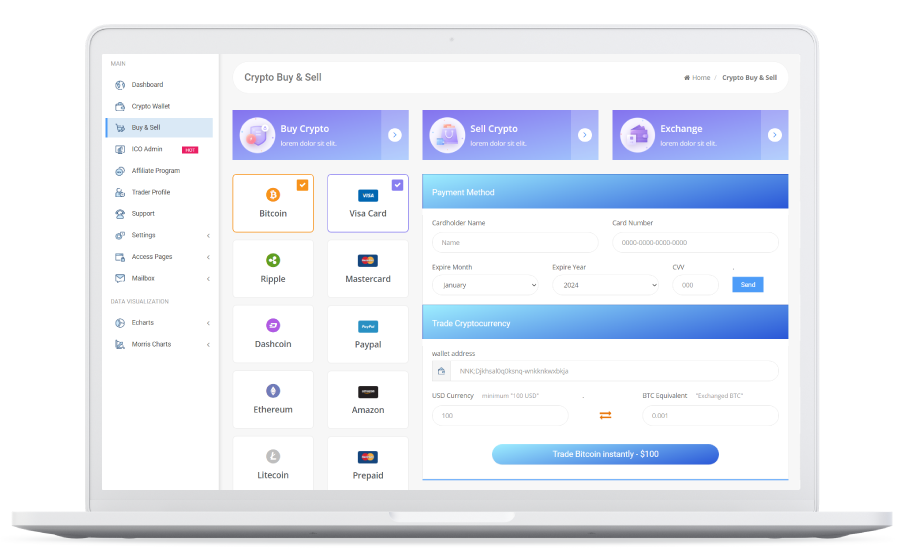Click the Dashboard sidebar icon

click(x=120, y=85)
